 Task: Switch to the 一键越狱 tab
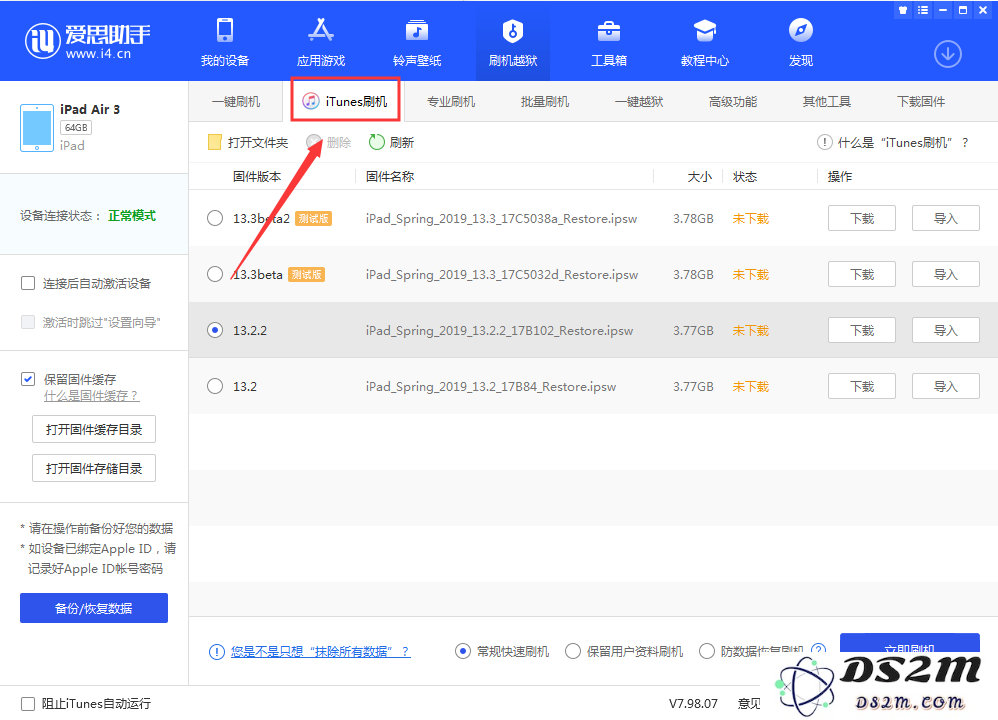(639, 101)
